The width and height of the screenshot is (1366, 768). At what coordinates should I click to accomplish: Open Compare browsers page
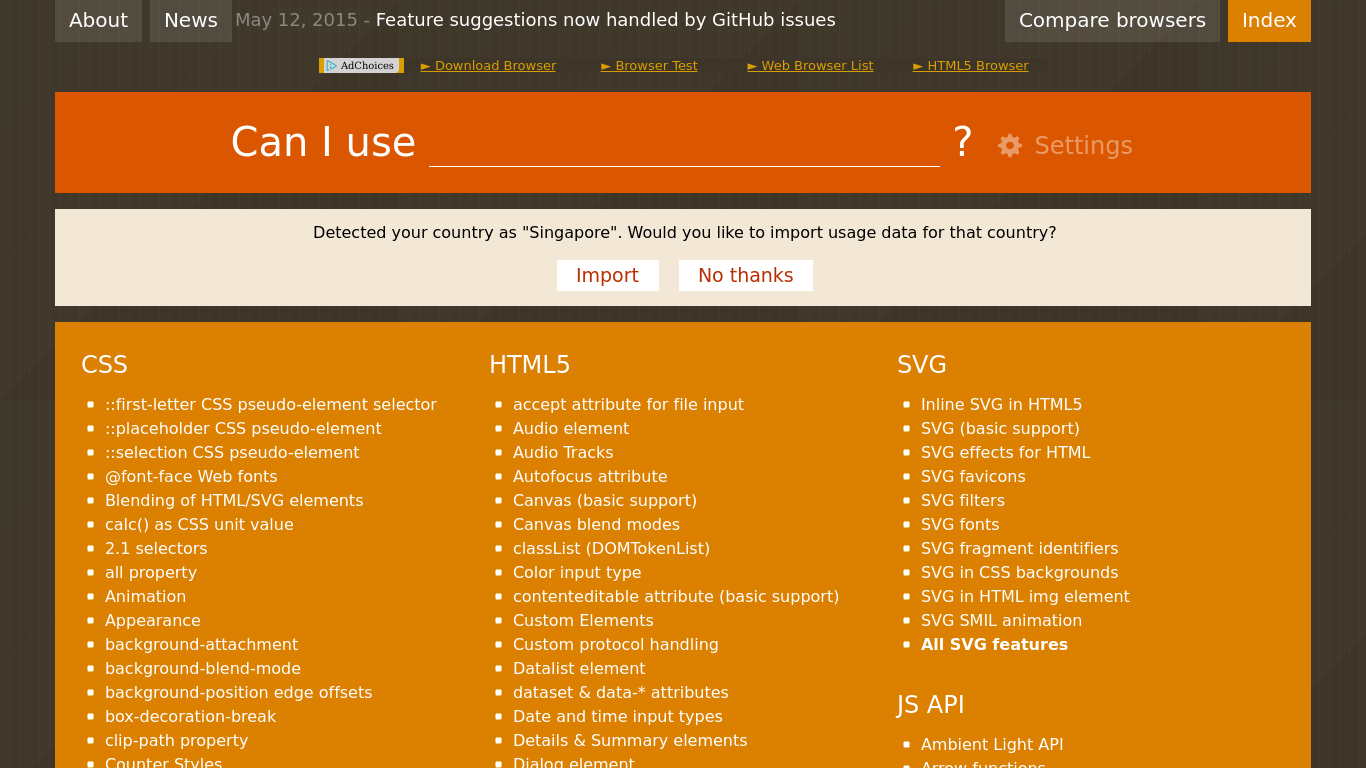point(1112,20)
